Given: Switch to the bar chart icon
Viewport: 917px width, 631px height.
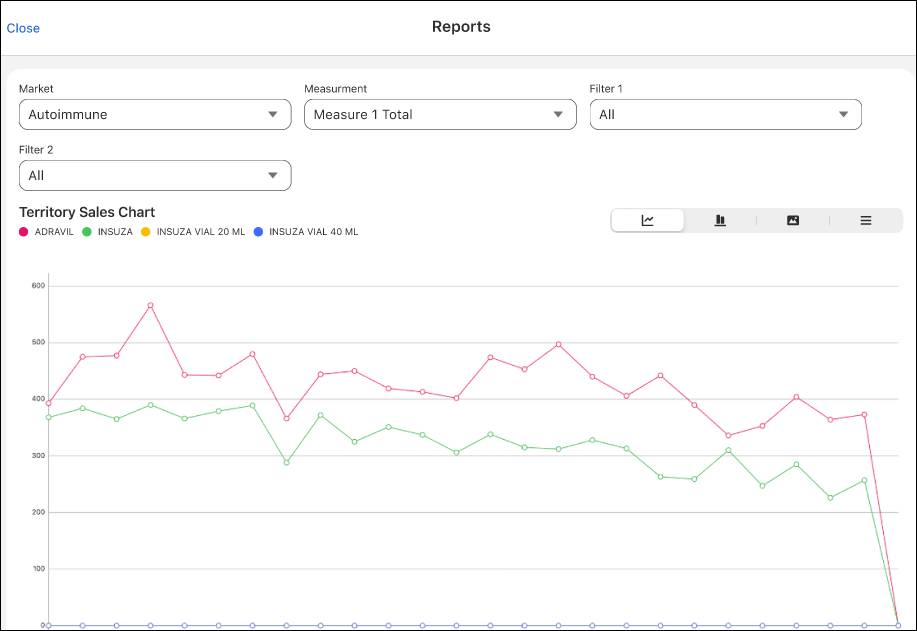Looking at the screenshot, I should pos(720,220).
